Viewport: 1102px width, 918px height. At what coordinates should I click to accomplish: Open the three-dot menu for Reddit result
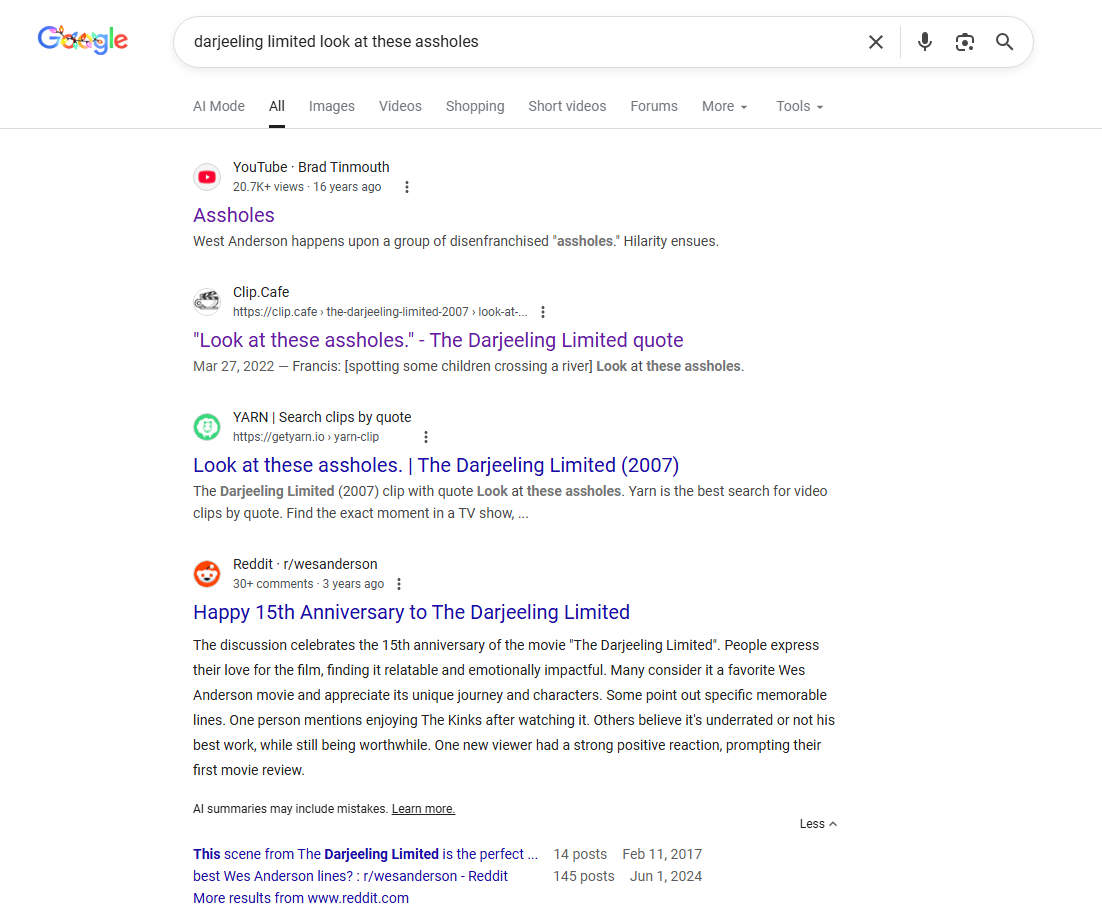pyautogui.click(x=399, y=584)
